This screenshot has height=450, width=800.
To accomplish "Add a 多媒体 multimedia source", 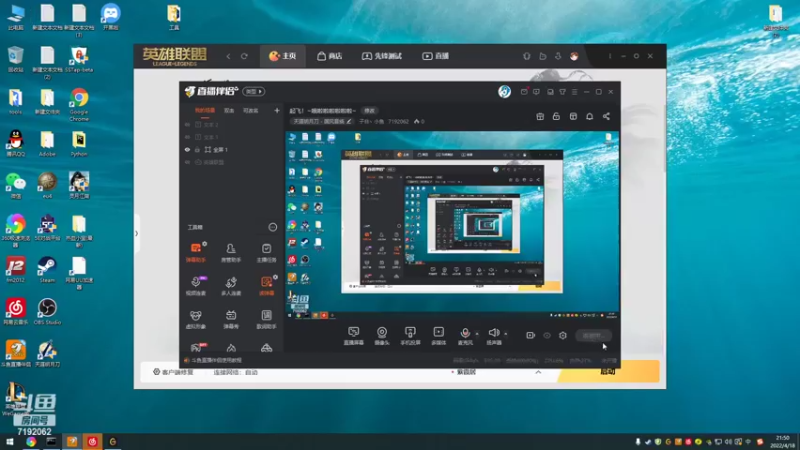I will coord(438,336).
